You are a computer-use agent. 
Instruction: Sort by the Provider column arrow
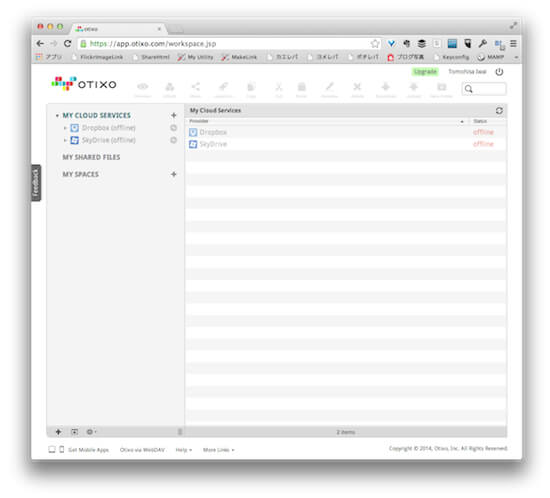[462, 121]
